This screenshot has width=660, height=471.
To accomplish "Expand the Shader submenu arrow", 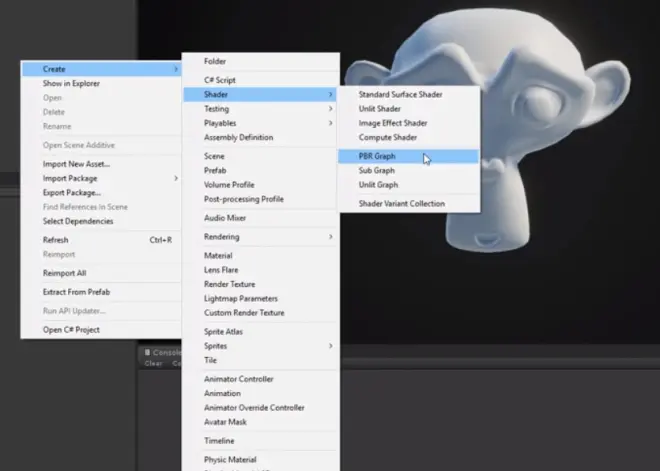I will tap(331, 94).
